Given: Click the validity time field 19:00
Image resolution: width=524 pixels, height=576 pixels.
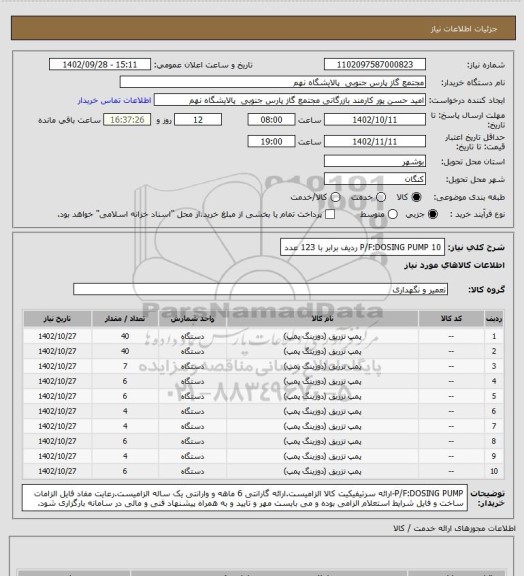Looking at the screenshot, I should pos(272,141).
